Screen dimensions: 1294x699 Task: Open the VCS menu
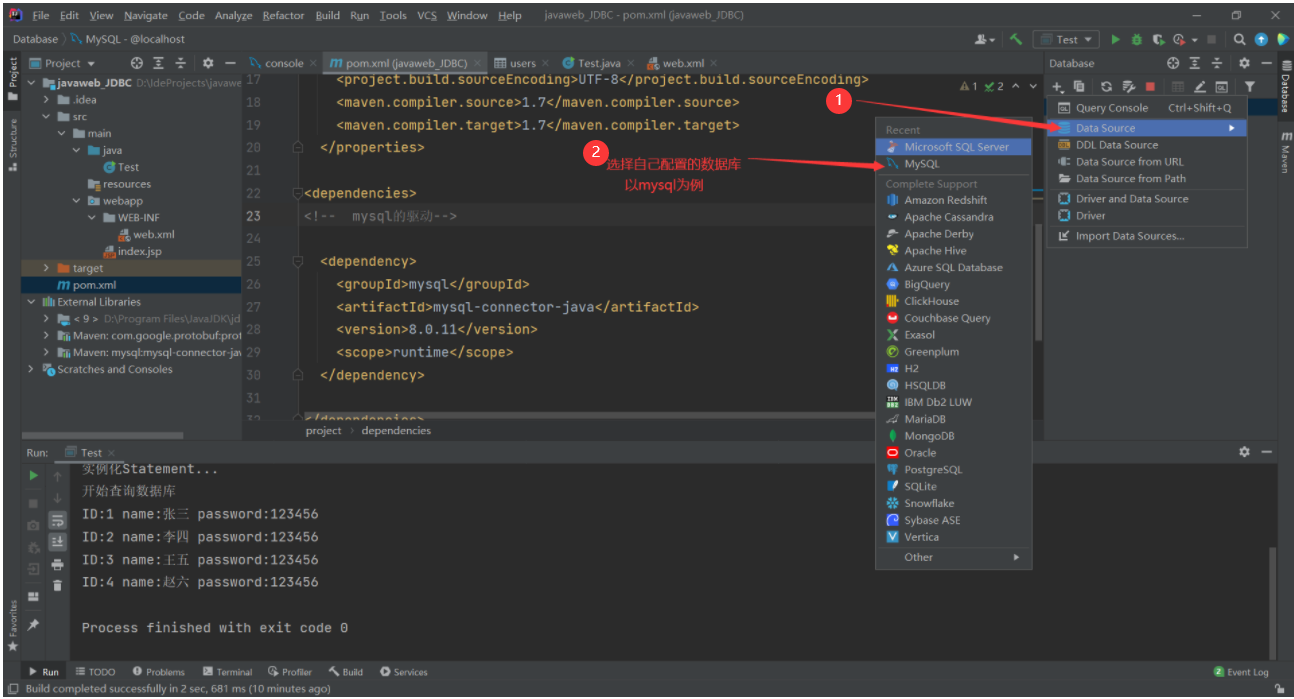[427, 15]
